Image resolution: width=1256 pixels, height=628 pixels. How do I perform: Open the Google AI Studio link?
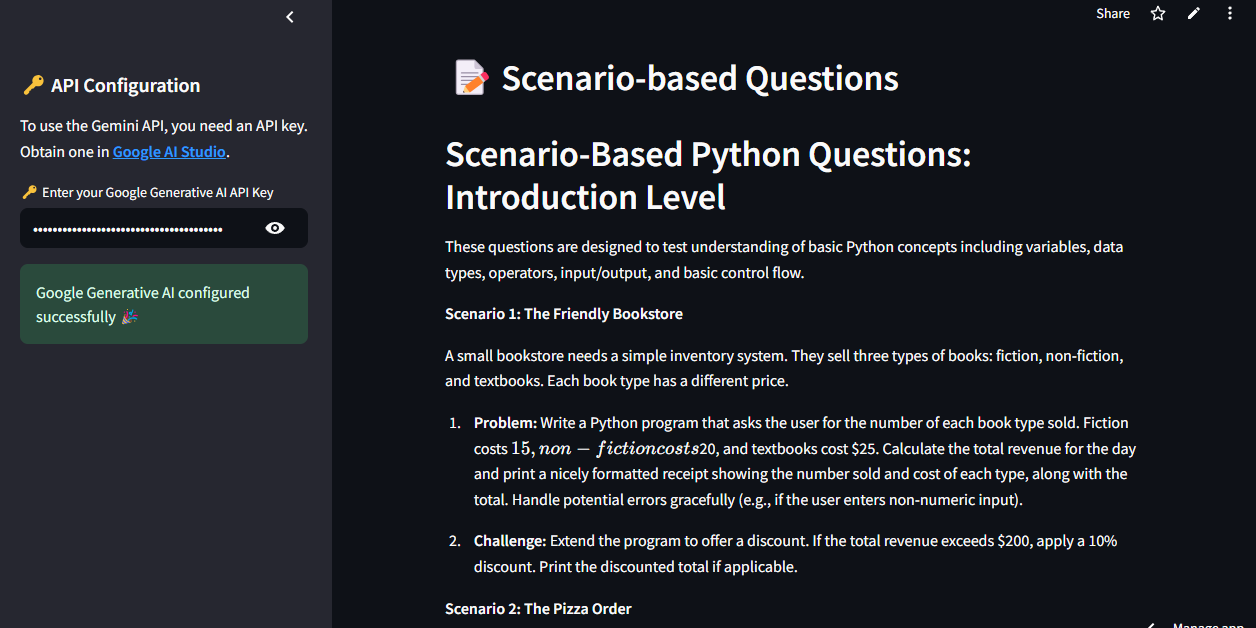pos(169,152)
